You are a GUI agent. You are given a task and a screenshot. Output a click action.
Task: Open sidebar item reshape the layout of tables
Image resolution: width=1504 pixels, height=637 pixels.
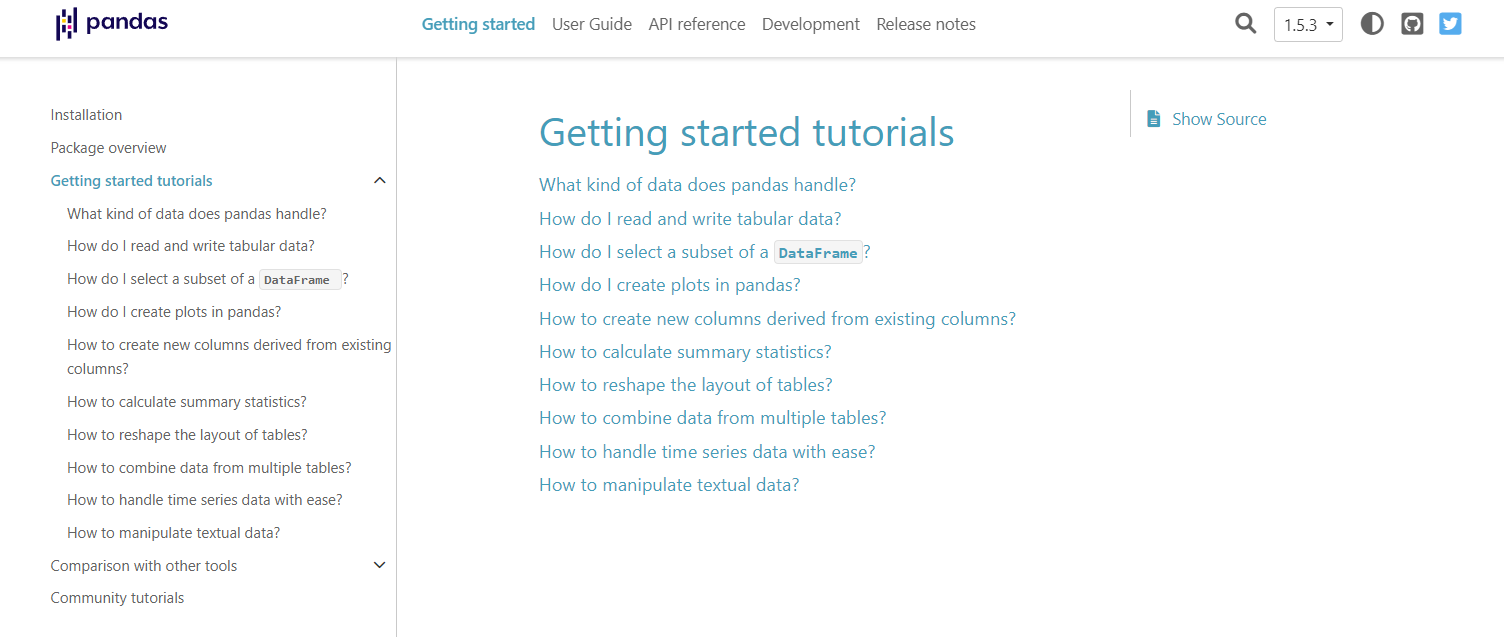187,435
